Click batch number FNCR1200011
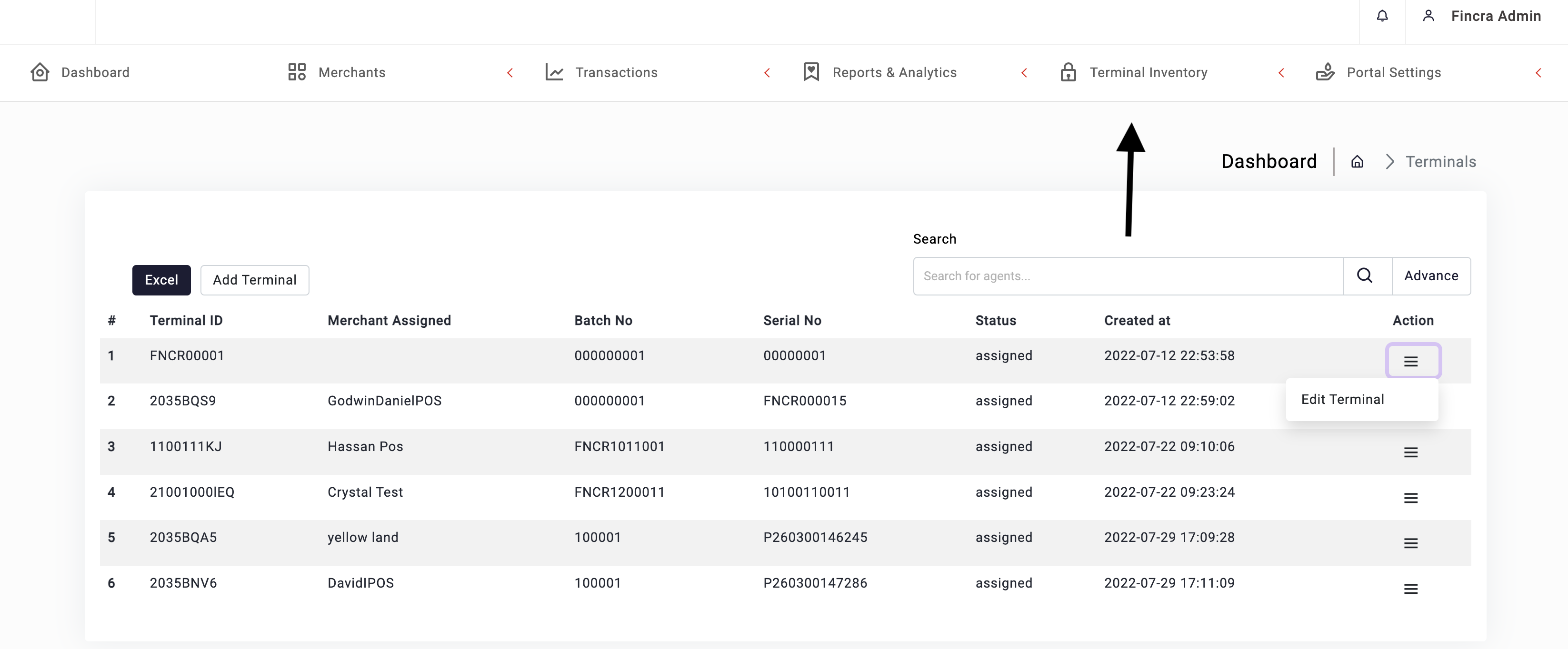This screenshot has height=649, width=1568. pos(619,492)
